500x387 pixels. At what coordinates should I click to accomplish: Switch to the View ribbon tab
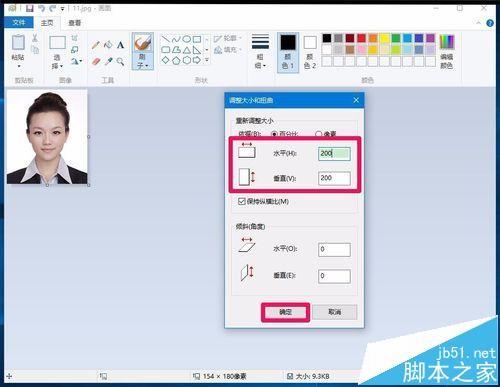(74, 23)
